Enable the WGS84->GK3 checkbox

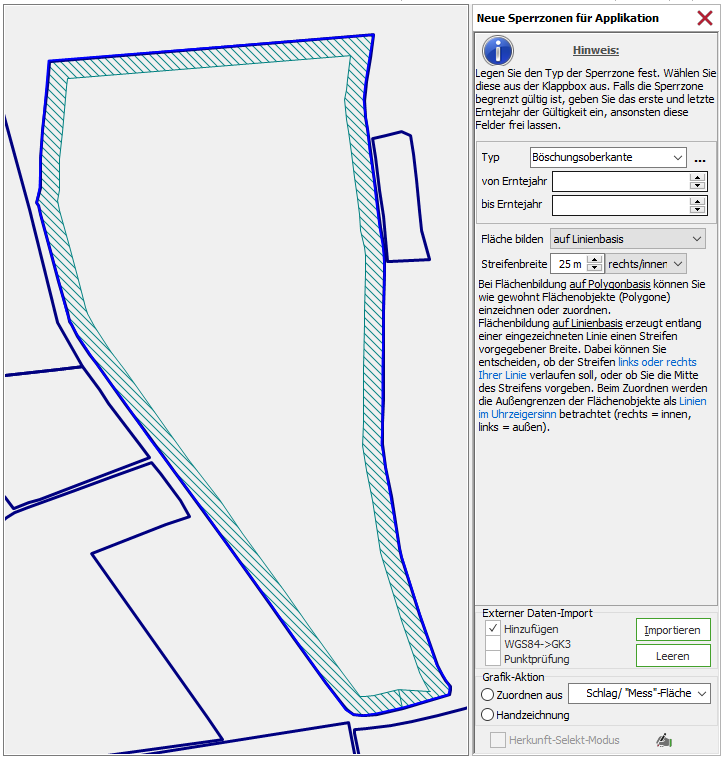coord(493,644)
